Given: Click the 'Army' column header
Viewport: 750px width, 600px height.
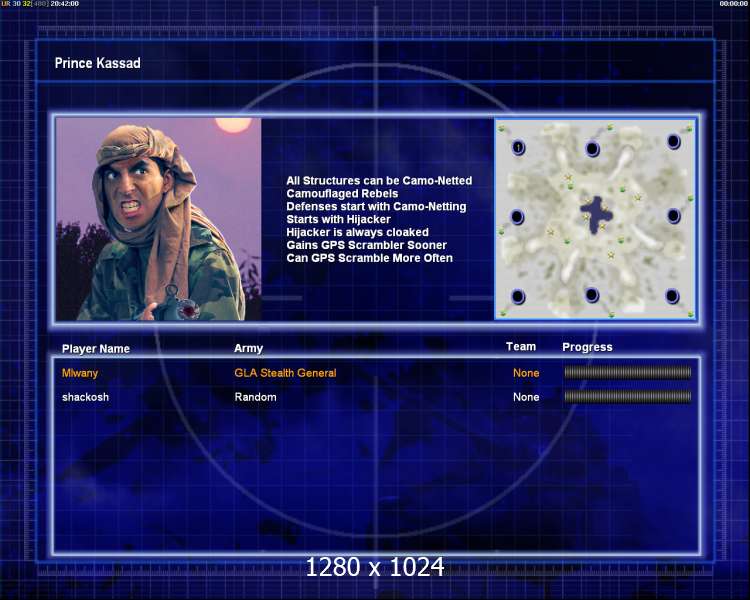Looking at the screenshot, I should 248,348.
